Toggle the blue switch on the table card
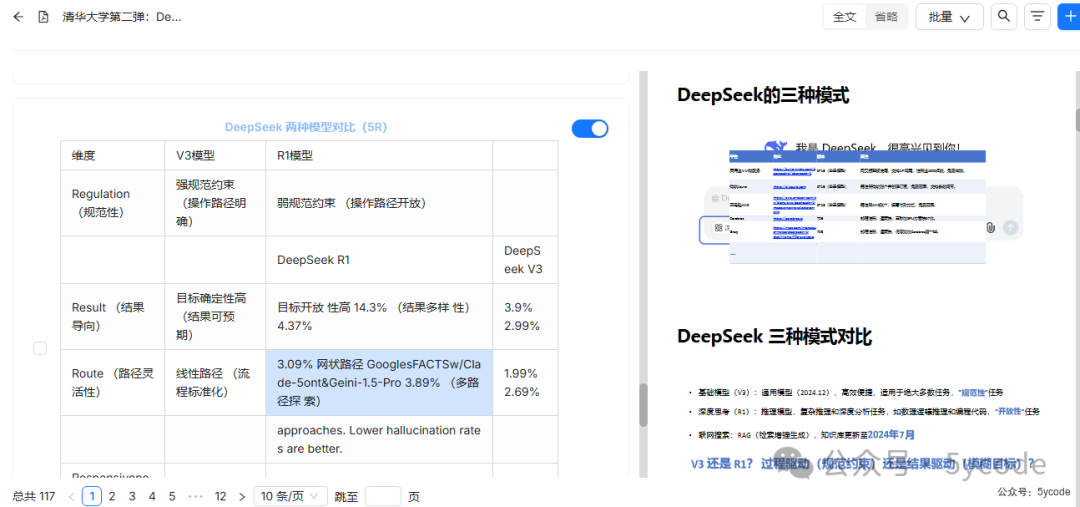This screenshot has width=1080, height=507. click(590, 129)
